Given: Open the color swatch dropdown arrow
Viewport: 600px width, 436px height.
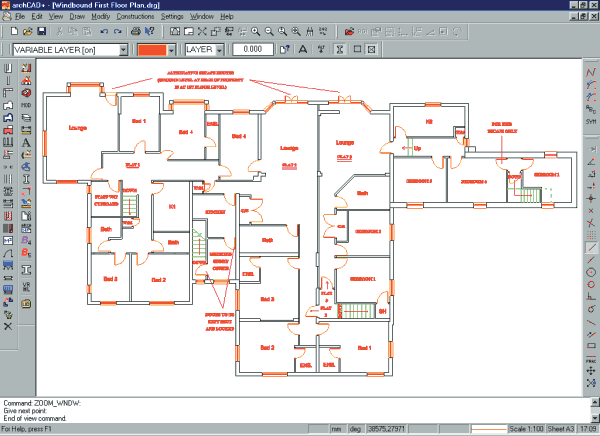Looking at the screenshot, I should (x=173, y=48).
